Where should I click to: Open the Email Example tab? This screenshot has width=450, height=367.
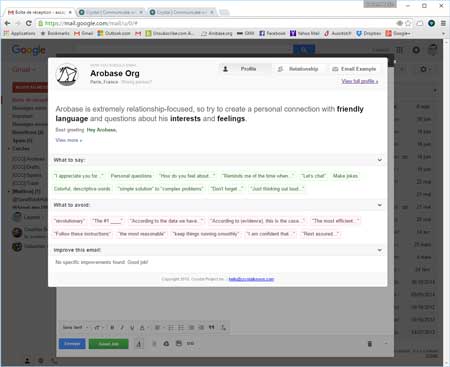click(x=354, y=69)
